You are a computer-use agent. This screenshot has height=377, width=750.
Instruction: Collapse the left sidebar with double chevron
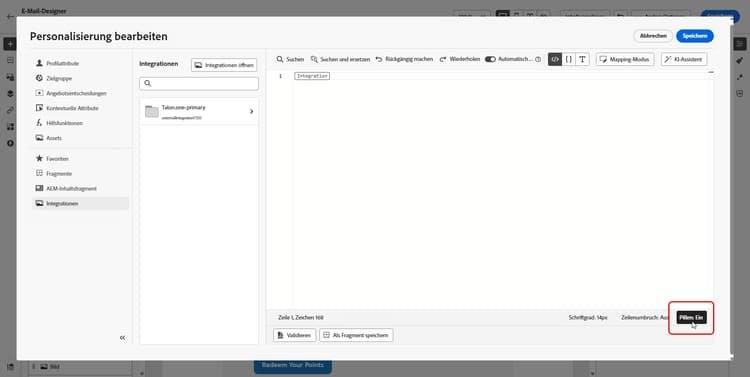122,338
